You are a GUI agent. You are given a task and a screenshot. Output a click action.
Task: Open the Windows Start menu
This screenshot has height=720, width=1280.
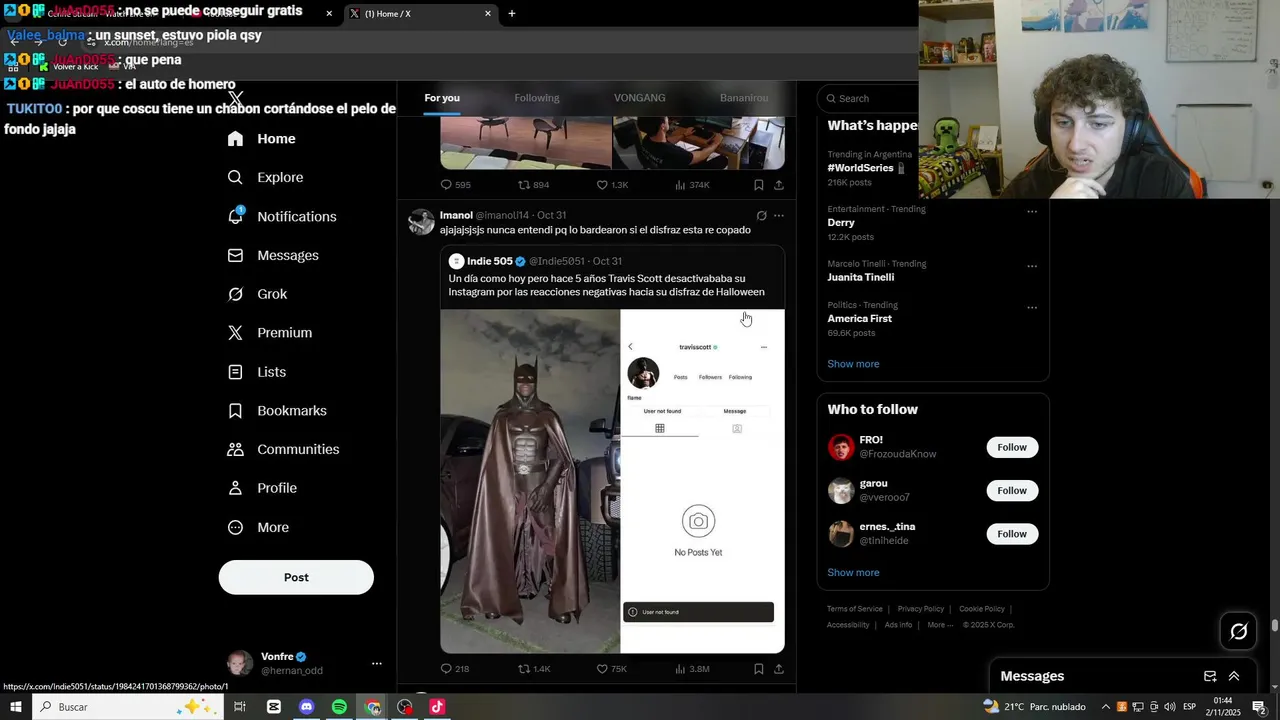click(x=15, y=707)
